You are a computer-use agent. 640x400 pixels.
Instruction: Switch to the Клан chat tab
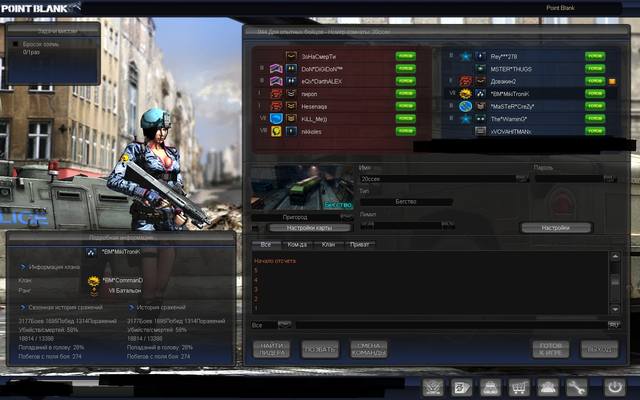[x=328, y=244]
